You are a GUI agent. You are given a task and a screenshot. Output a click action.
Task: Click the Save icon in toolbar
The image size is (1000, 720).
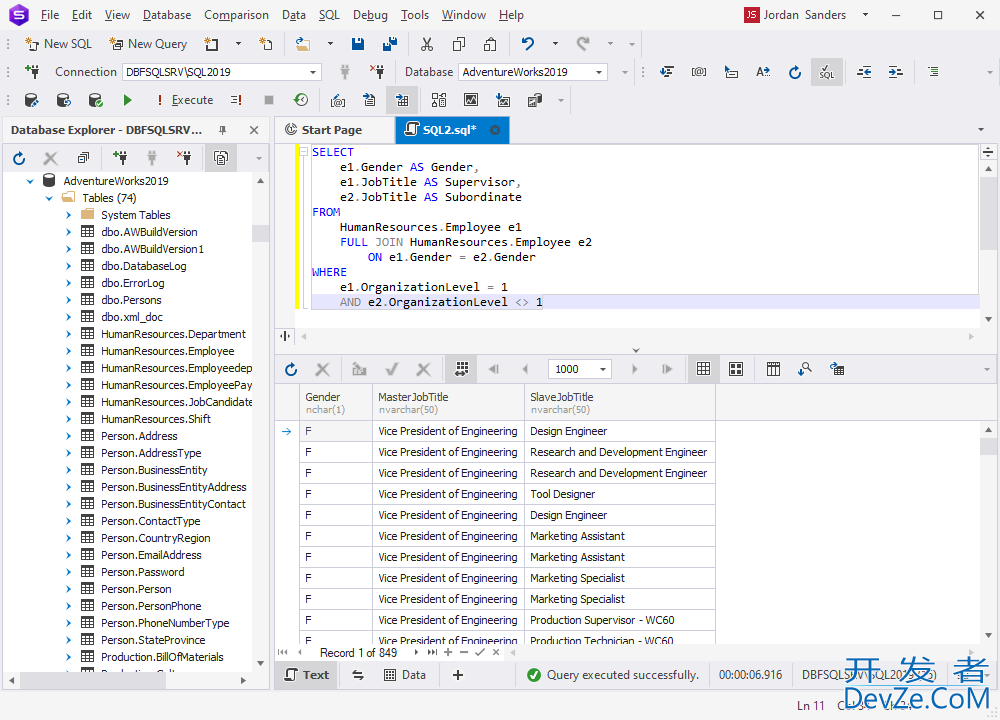[358, 44]
